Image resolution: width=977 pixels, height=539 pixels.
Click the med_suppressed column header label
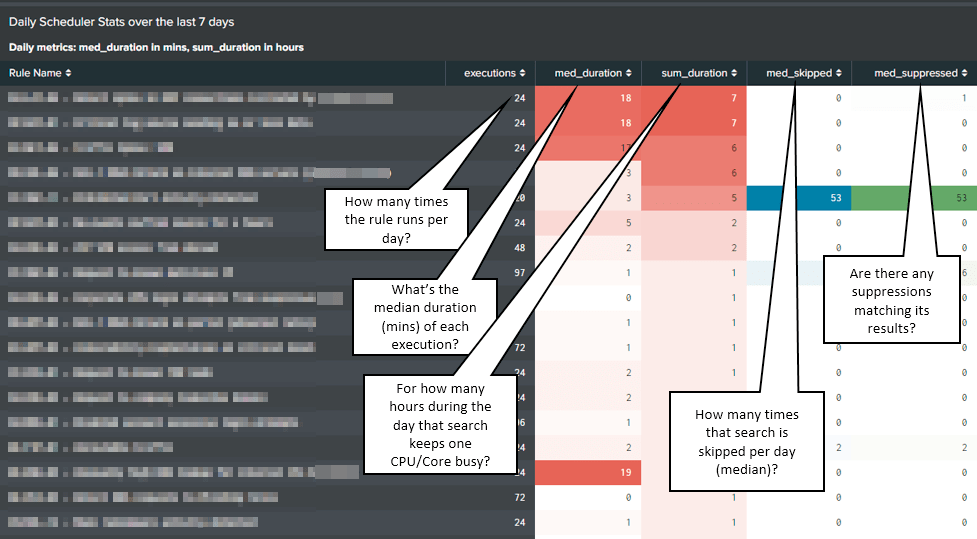click(x=916, y=73)
